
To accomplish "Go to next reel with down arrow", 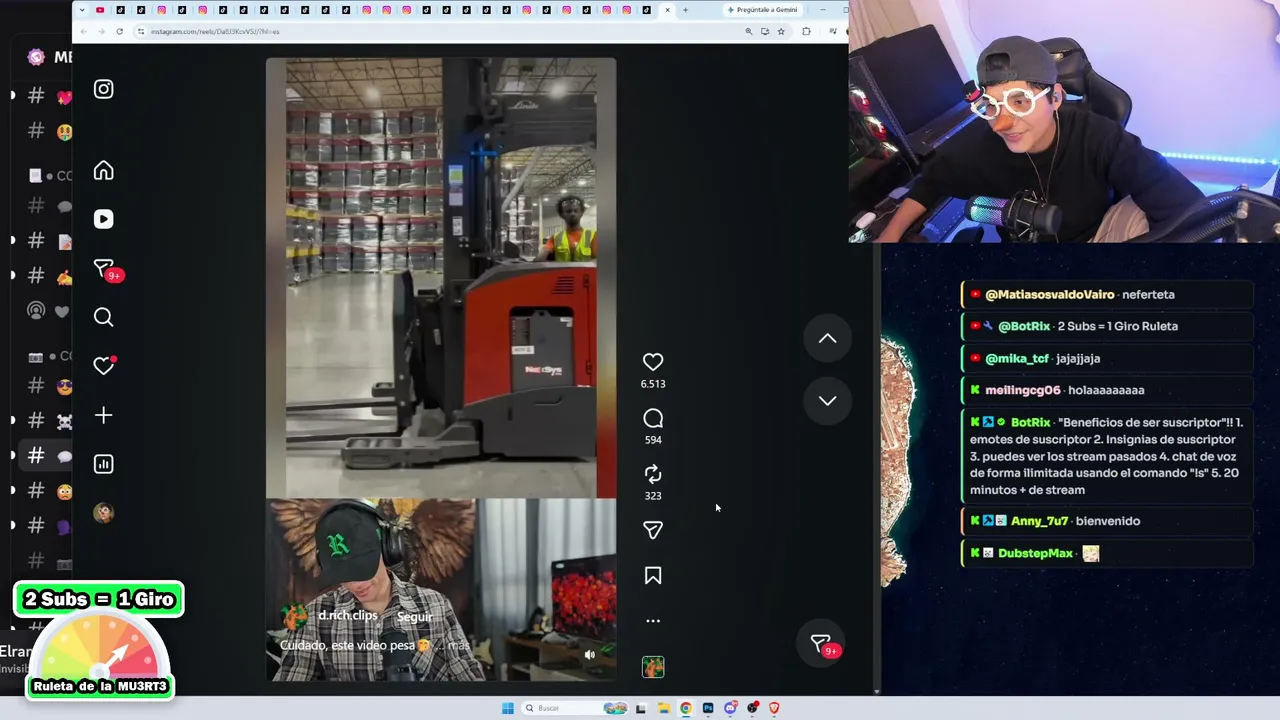I will click(x=827, y=400).
